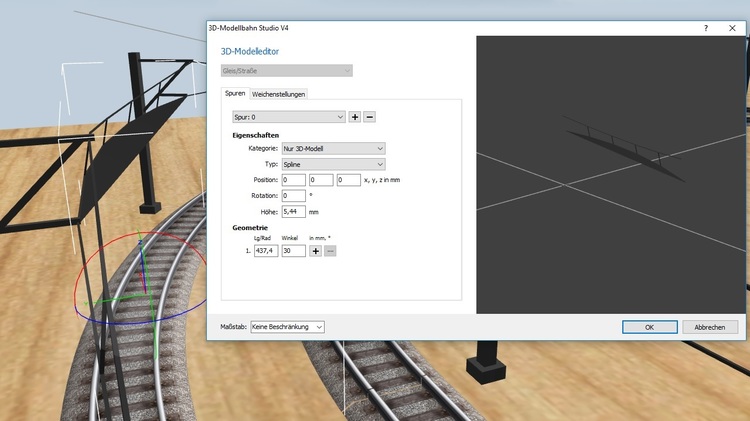Click the Winkel field showing 30
The height and width of the screenshot is (421, 750).
[x=293, y=251]
